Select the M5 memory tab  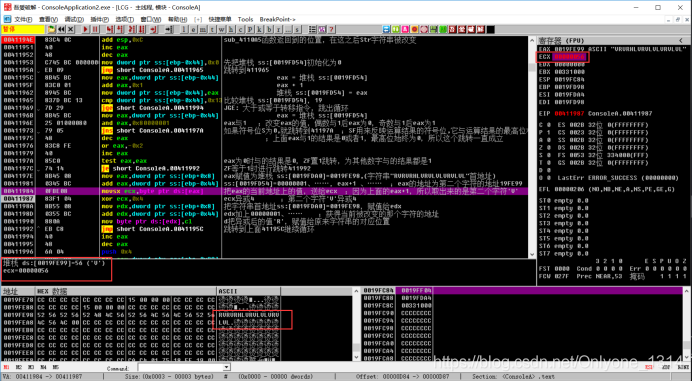(56, 367)
